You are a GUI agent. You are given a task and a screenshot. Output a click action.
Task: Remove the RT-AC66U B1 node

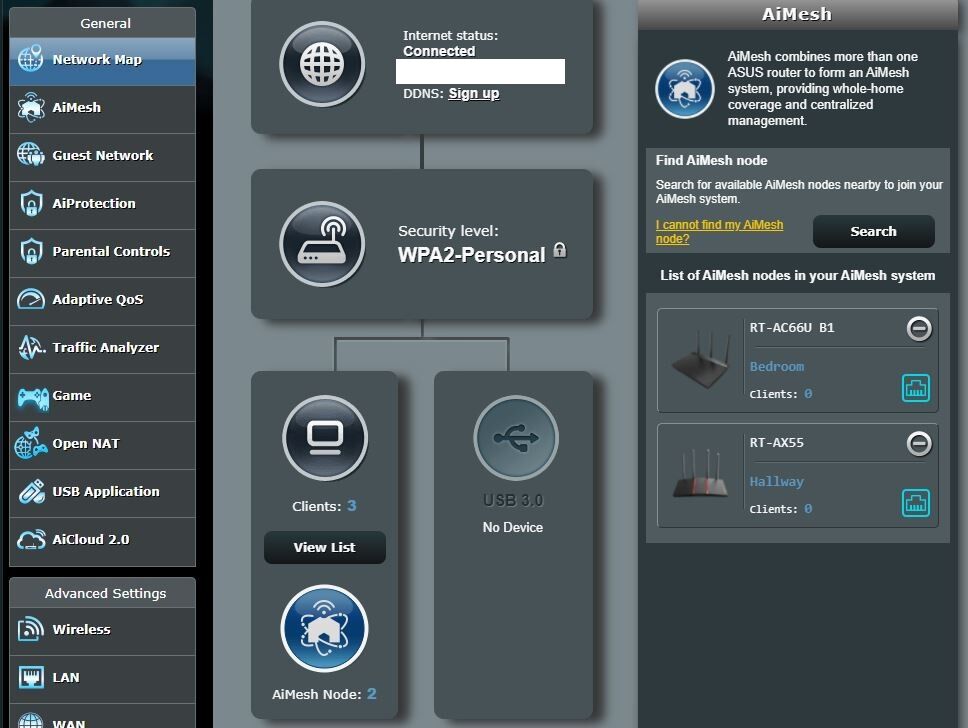tap(919, 328)
